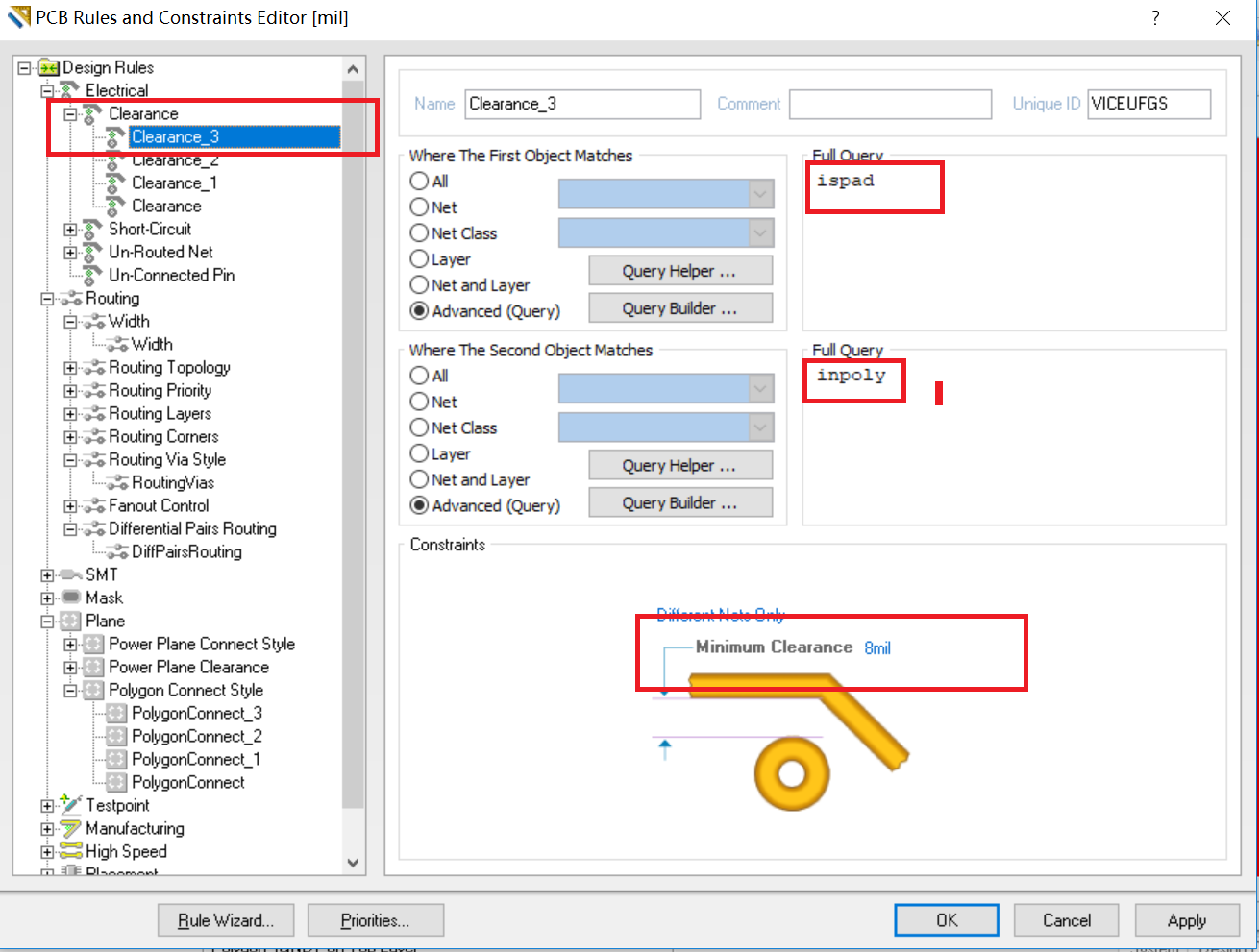The height and width of the screenshot is (952, 1259).
Task: Click the Manufacturing category icon
Action: [70, 828]
